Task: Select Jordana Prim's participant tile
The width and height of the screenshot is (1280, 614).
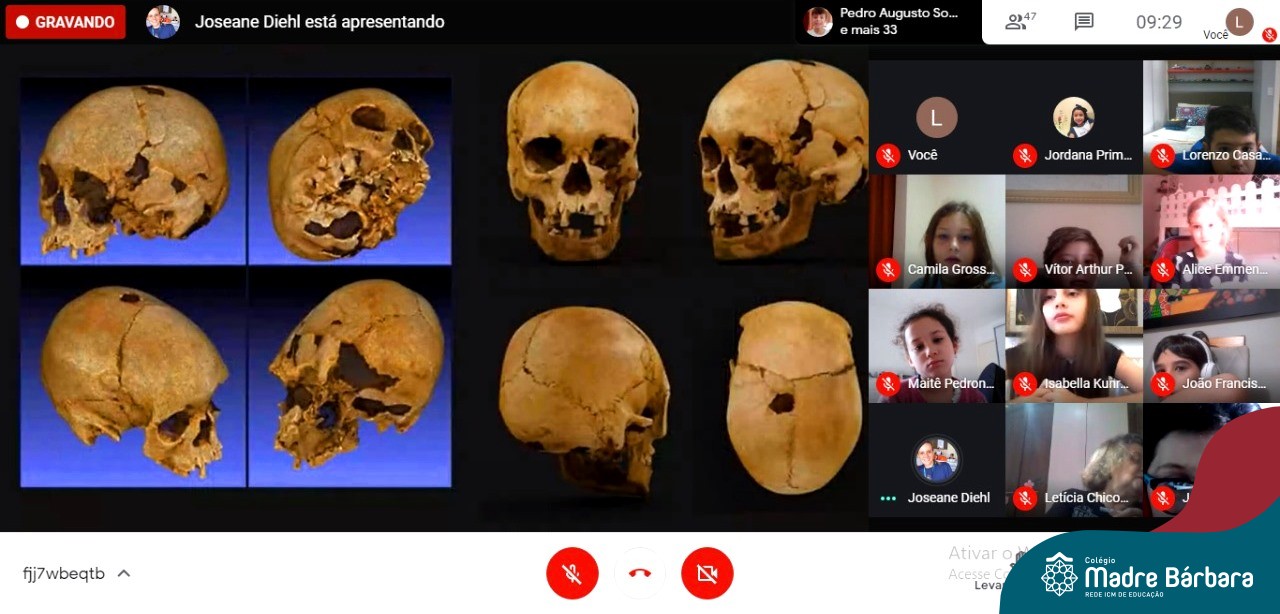Action: (x=1074, y=117)
